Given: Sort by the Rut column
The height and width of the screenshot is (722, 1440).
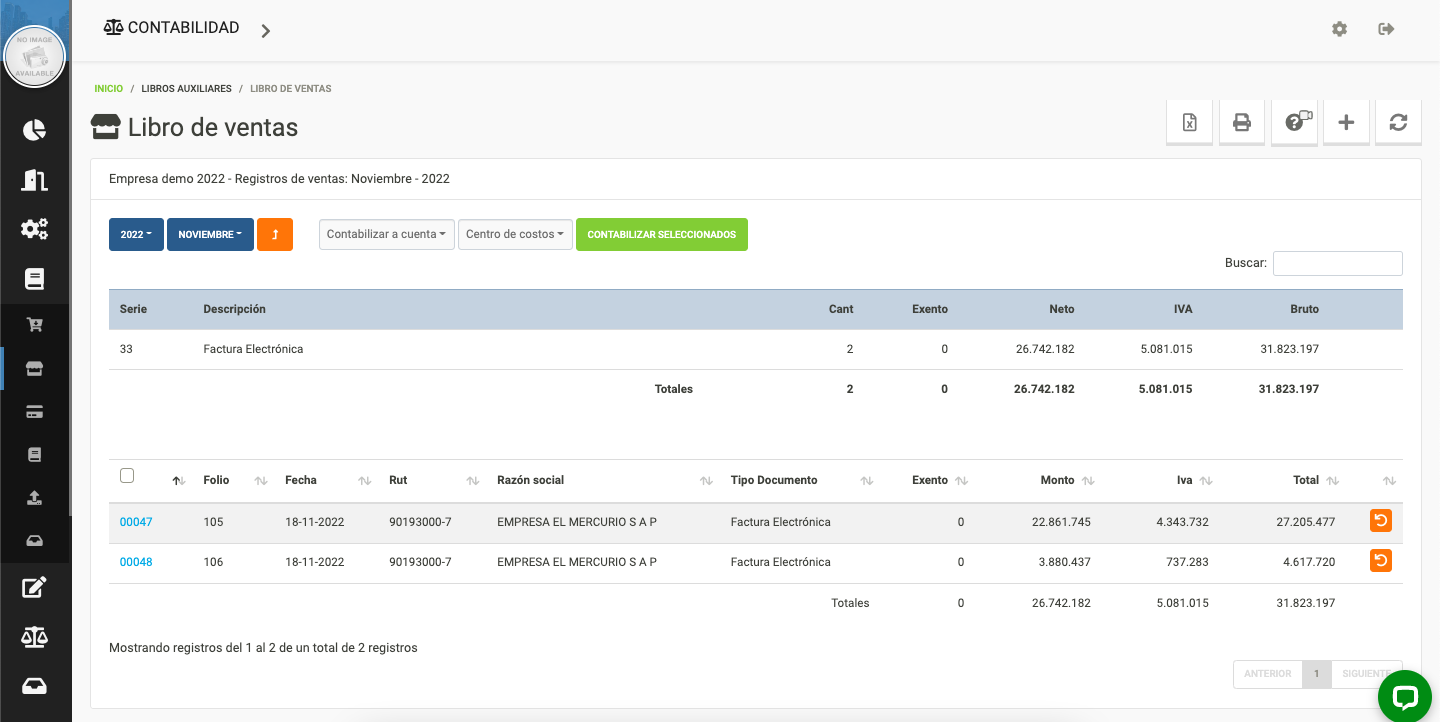Looking at the screenshot, I should click(x=433, y=480).
